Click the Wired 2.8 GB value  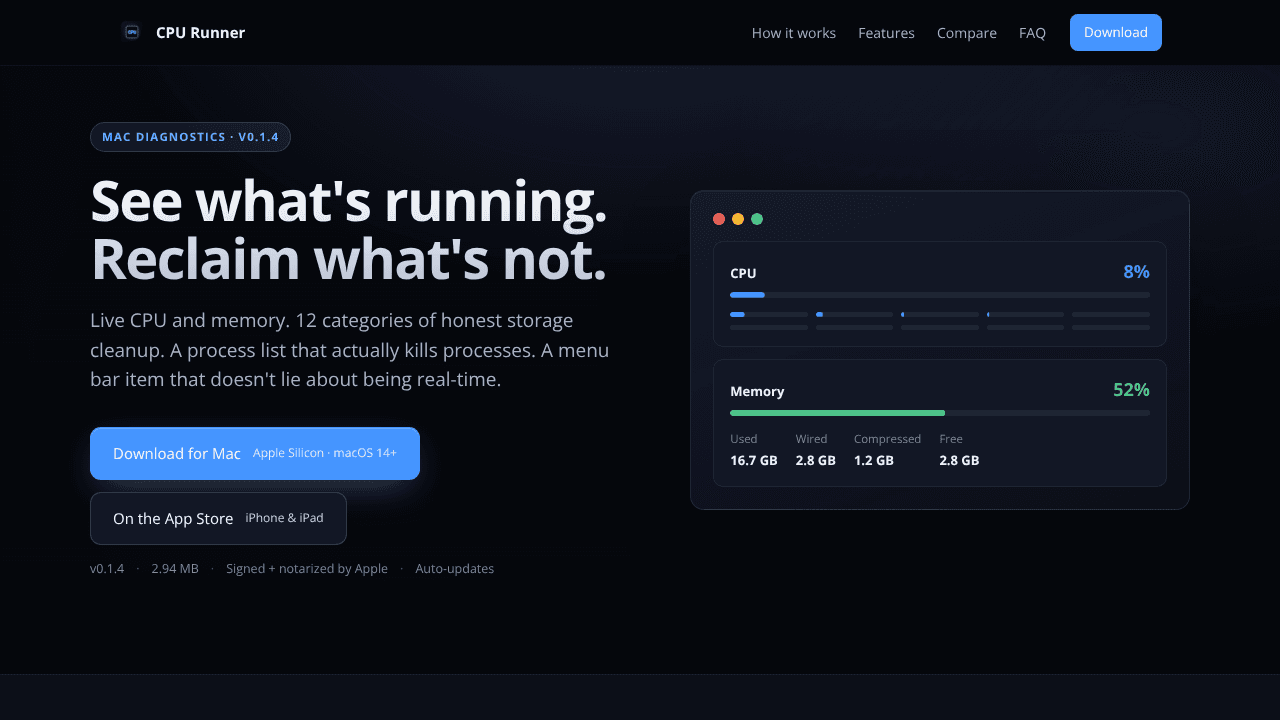coord(815,461)
